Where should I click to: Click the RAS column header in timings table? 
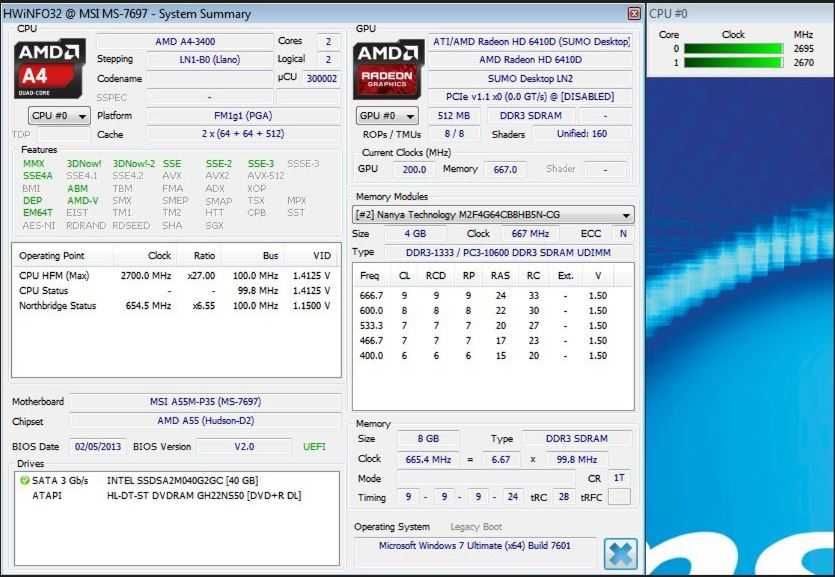coord(500,276)
